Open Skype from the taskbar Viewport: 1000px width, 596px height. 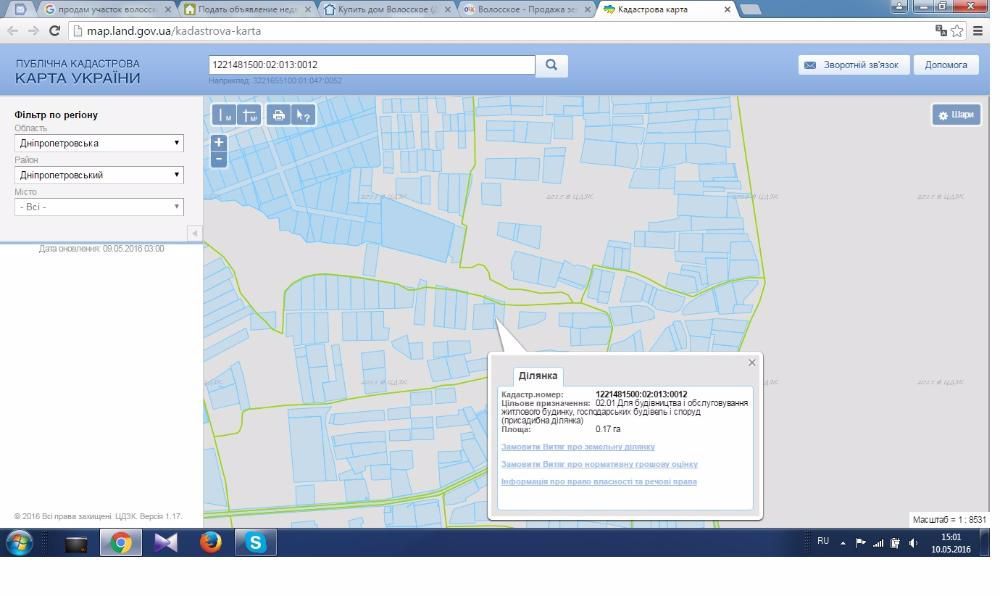[x=255, y=543]
